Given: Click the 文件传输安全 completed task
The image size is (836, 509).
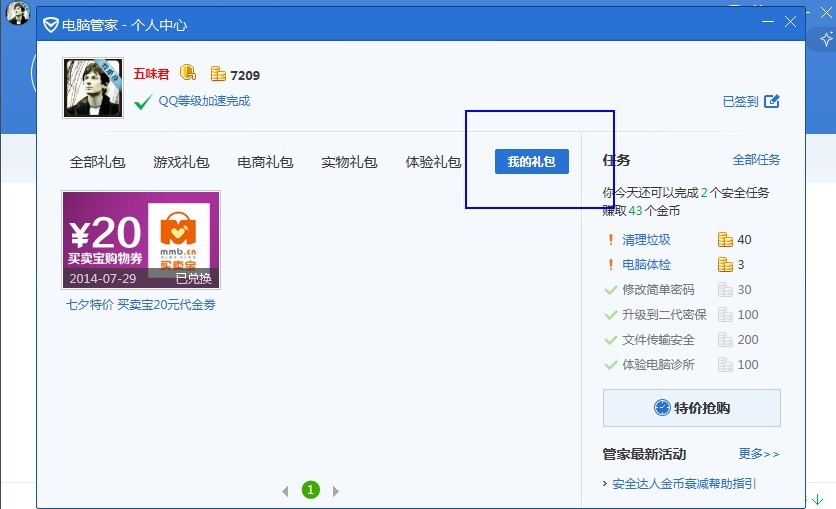Looking at the screenshot, I should [x=658, y=340].
